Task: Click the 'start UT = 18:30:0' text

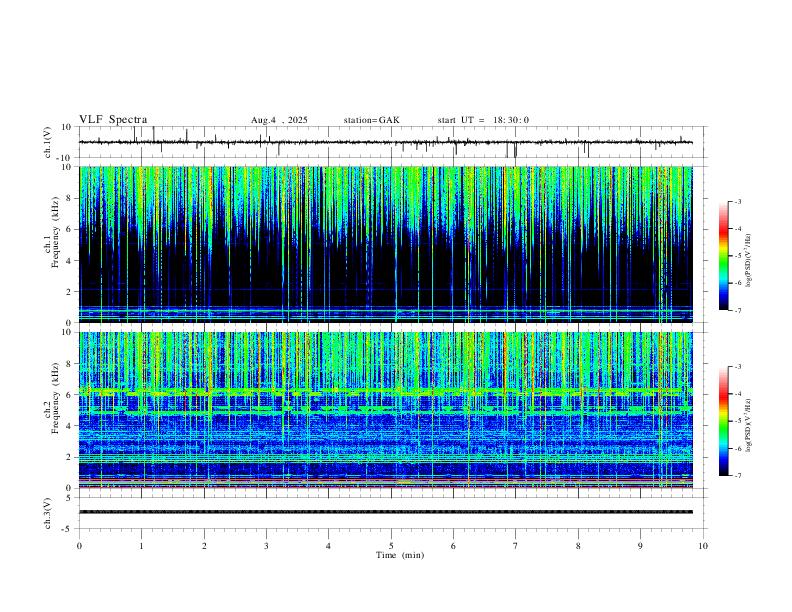Action: pos(483,120)
